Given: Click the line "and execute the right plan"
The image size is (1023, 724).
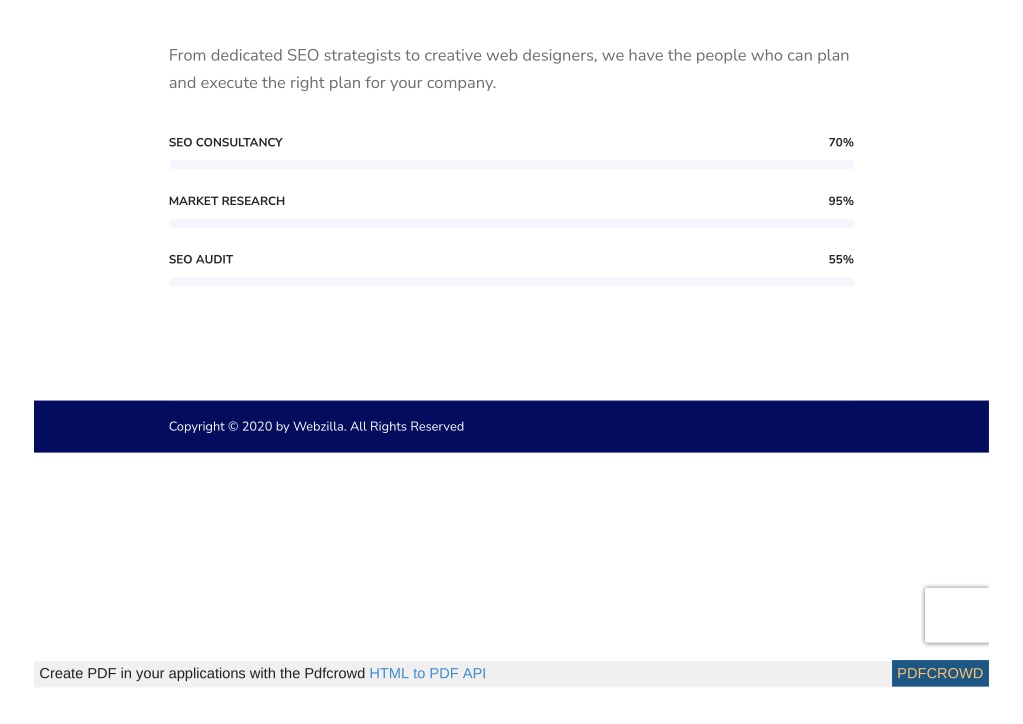Looking at the screenshot, I should (333, 83).
